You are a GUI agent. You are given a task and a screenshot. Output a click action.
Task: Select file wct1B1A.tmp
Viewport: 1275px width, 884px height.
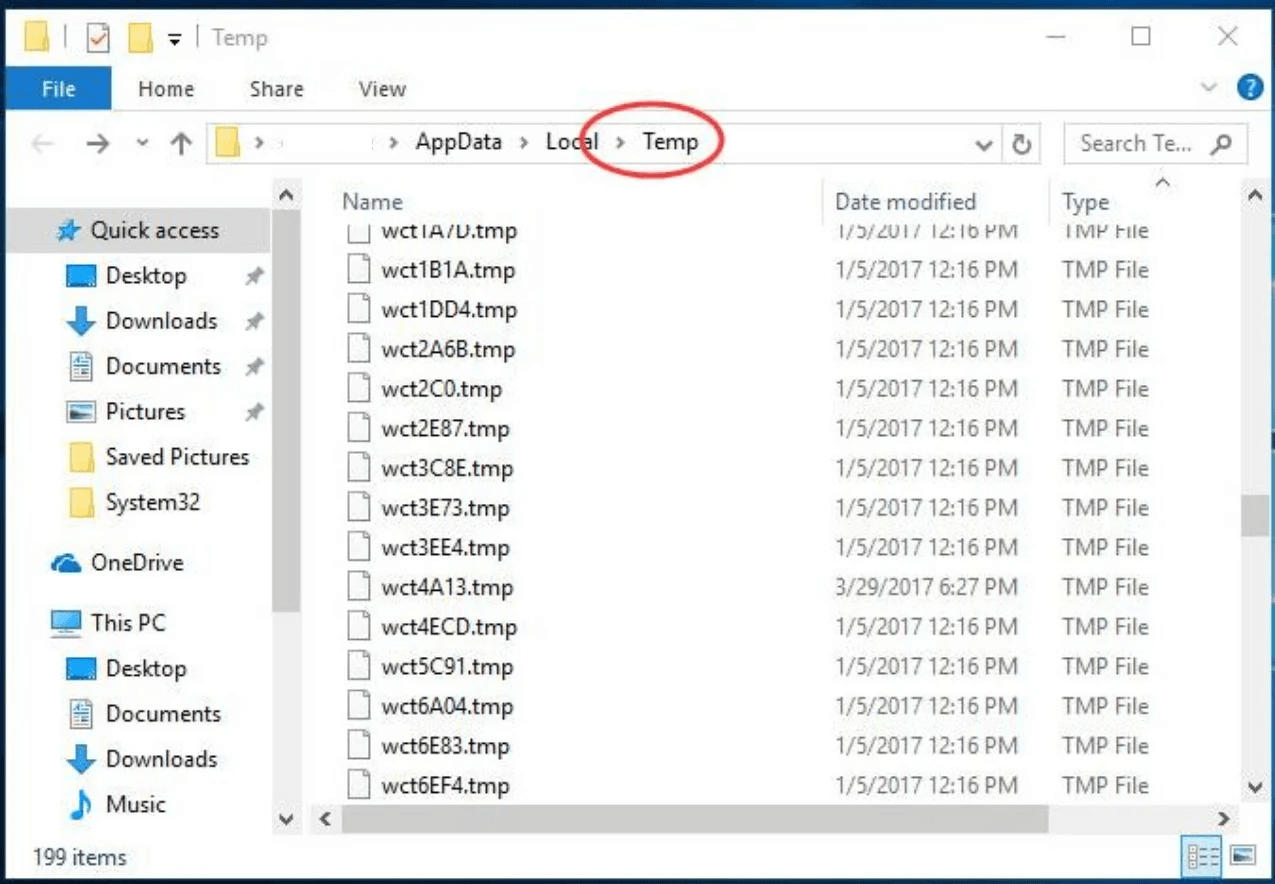tap(448, 270)
